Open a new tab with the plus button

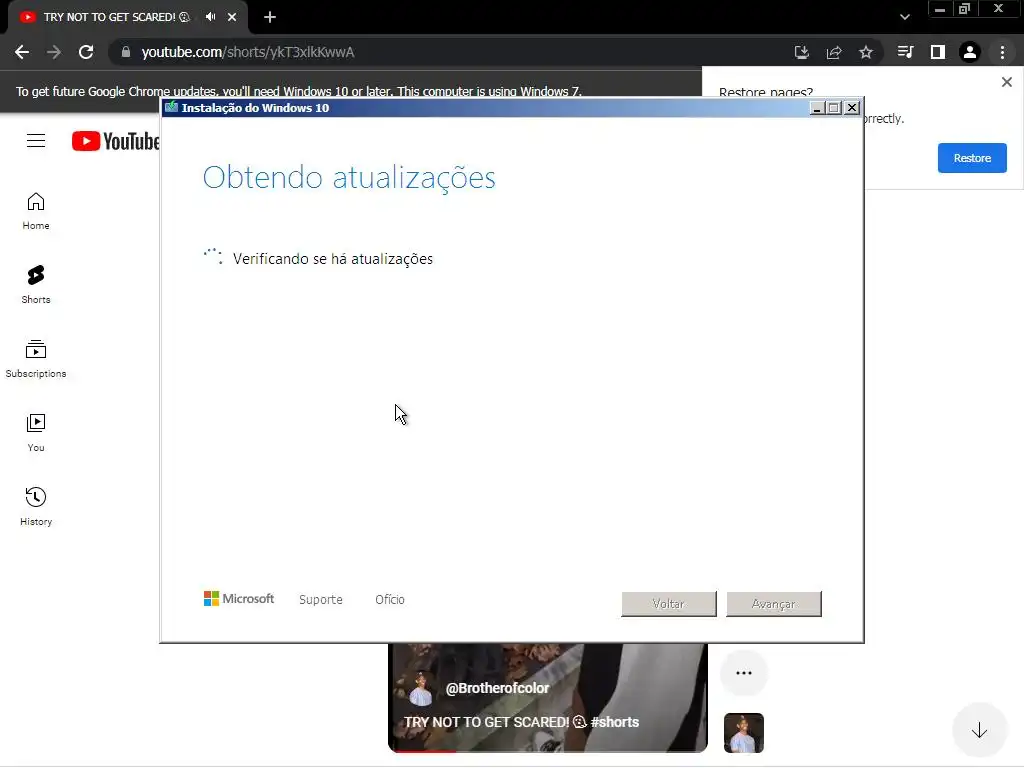point(270,17)
